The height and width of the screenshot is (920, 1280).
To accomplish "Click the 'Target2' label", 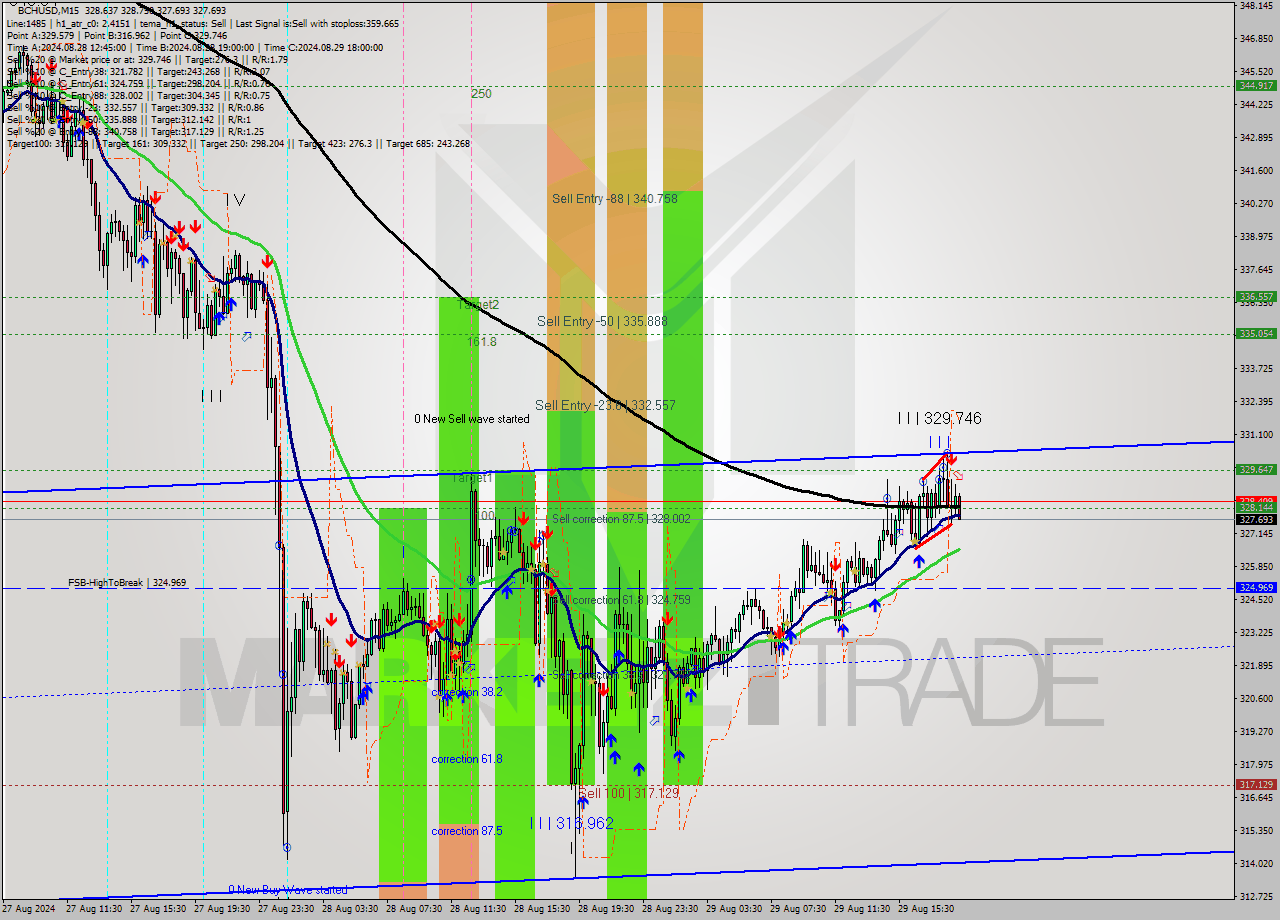I will click(x=479, y=304).
